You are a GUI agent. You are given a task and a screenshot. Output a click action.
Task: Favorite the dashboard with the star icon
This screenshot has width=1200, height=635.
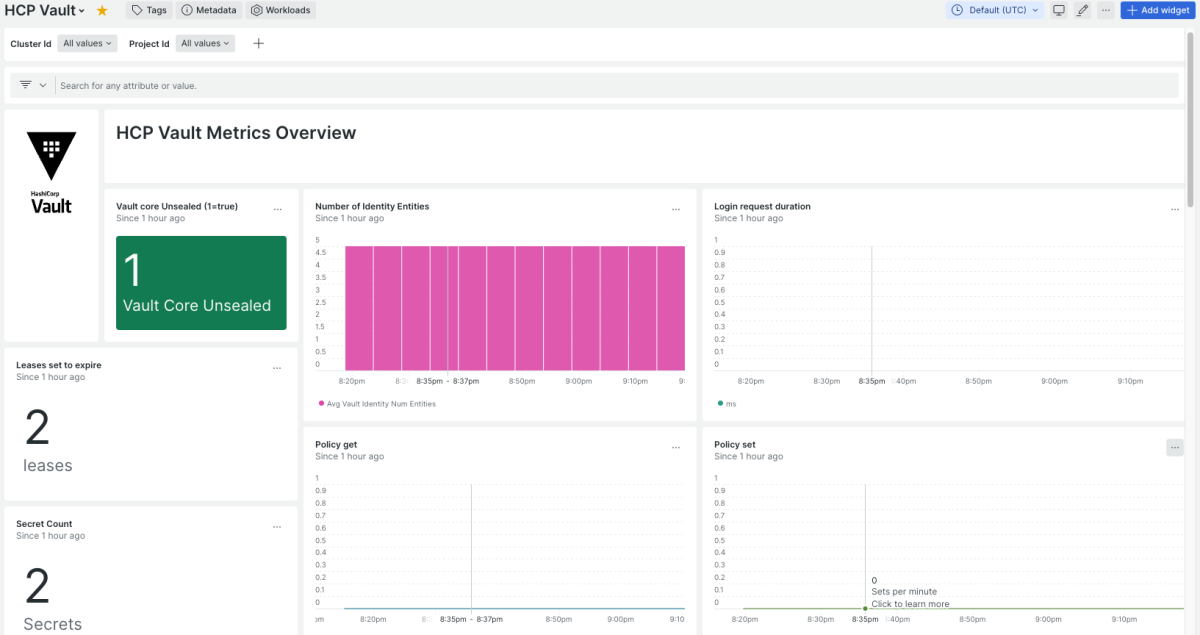tap(102, 10)
